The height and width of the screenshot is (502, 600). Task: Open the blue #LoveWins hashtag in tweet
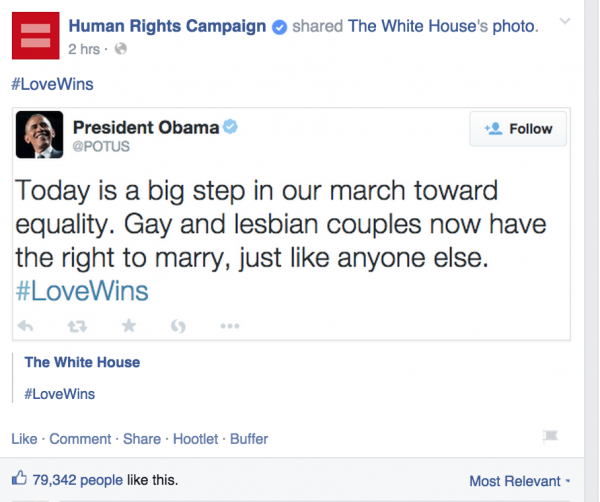coord(82,291)
